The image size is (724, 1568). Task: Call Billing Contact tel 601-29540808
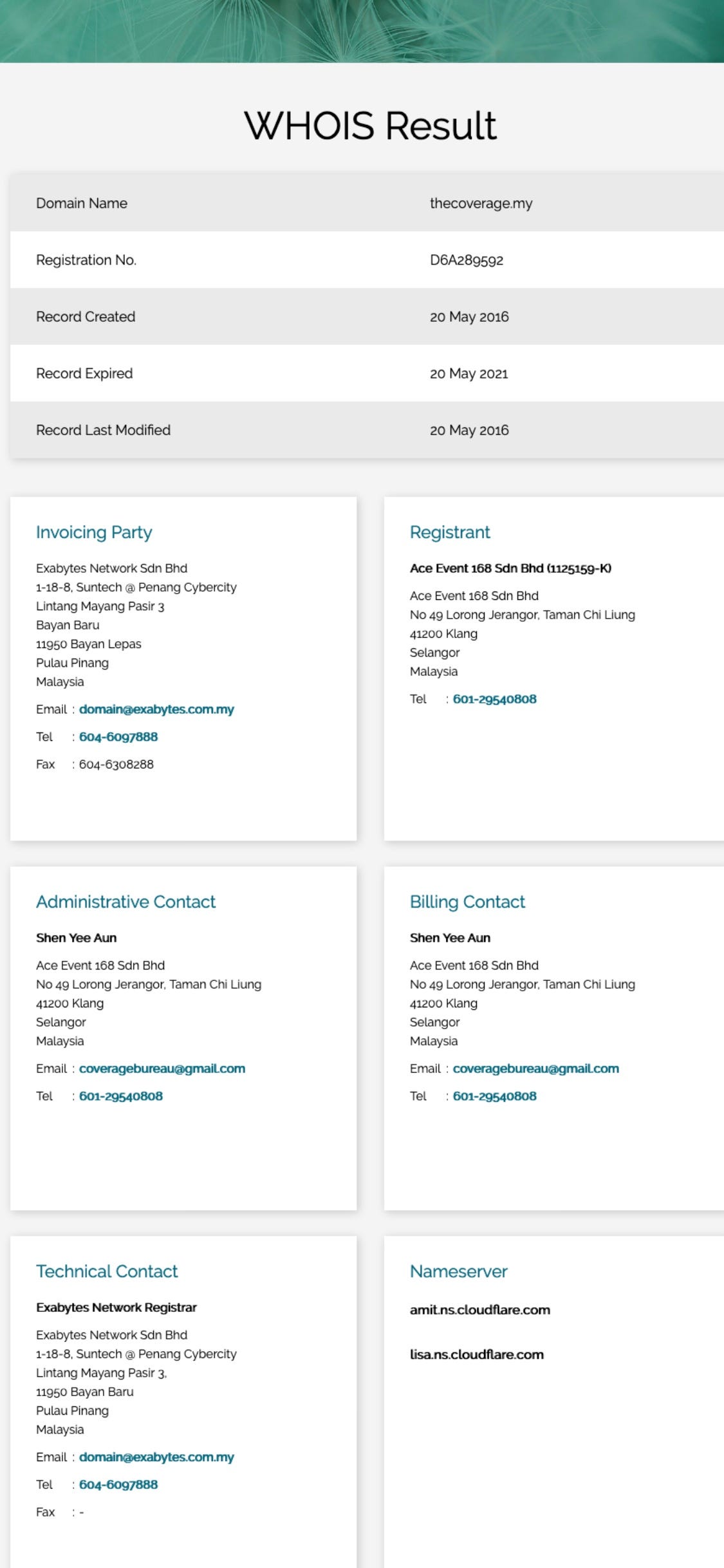point(494,1096)
